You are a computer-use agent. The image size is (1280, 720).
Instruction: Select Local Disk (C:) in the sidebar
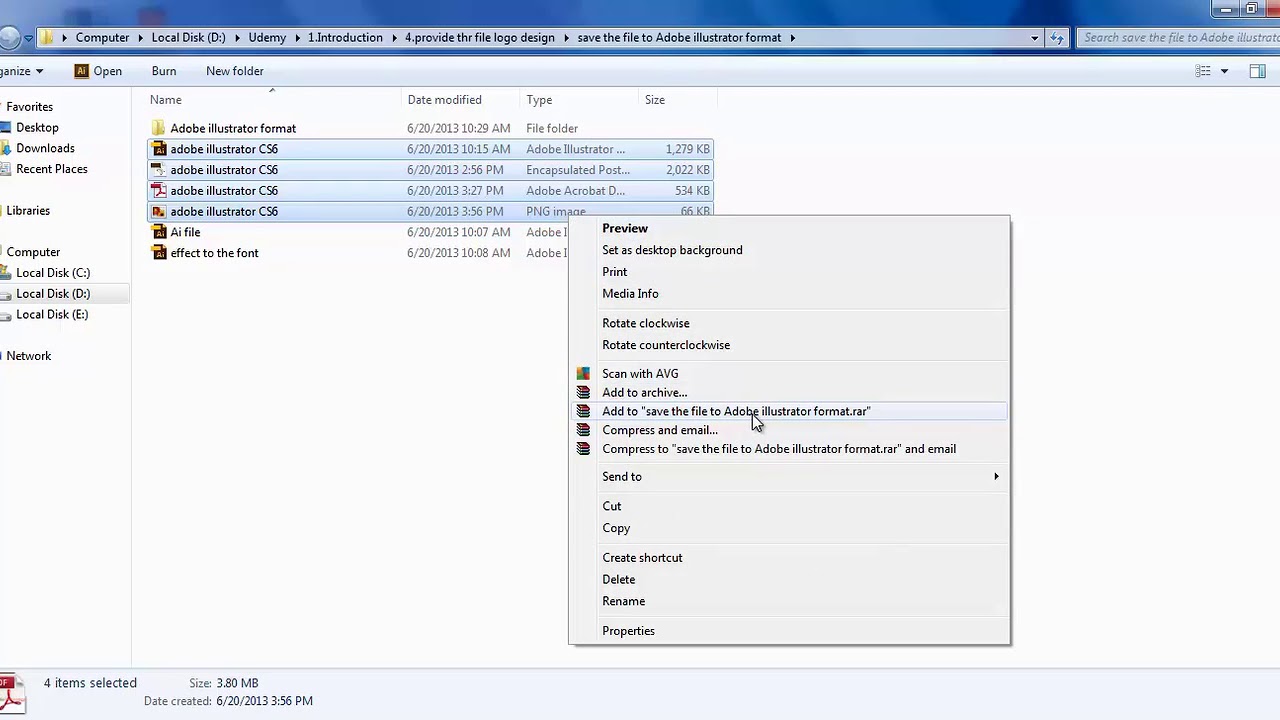pyautogui.click(x=52, y=273)
